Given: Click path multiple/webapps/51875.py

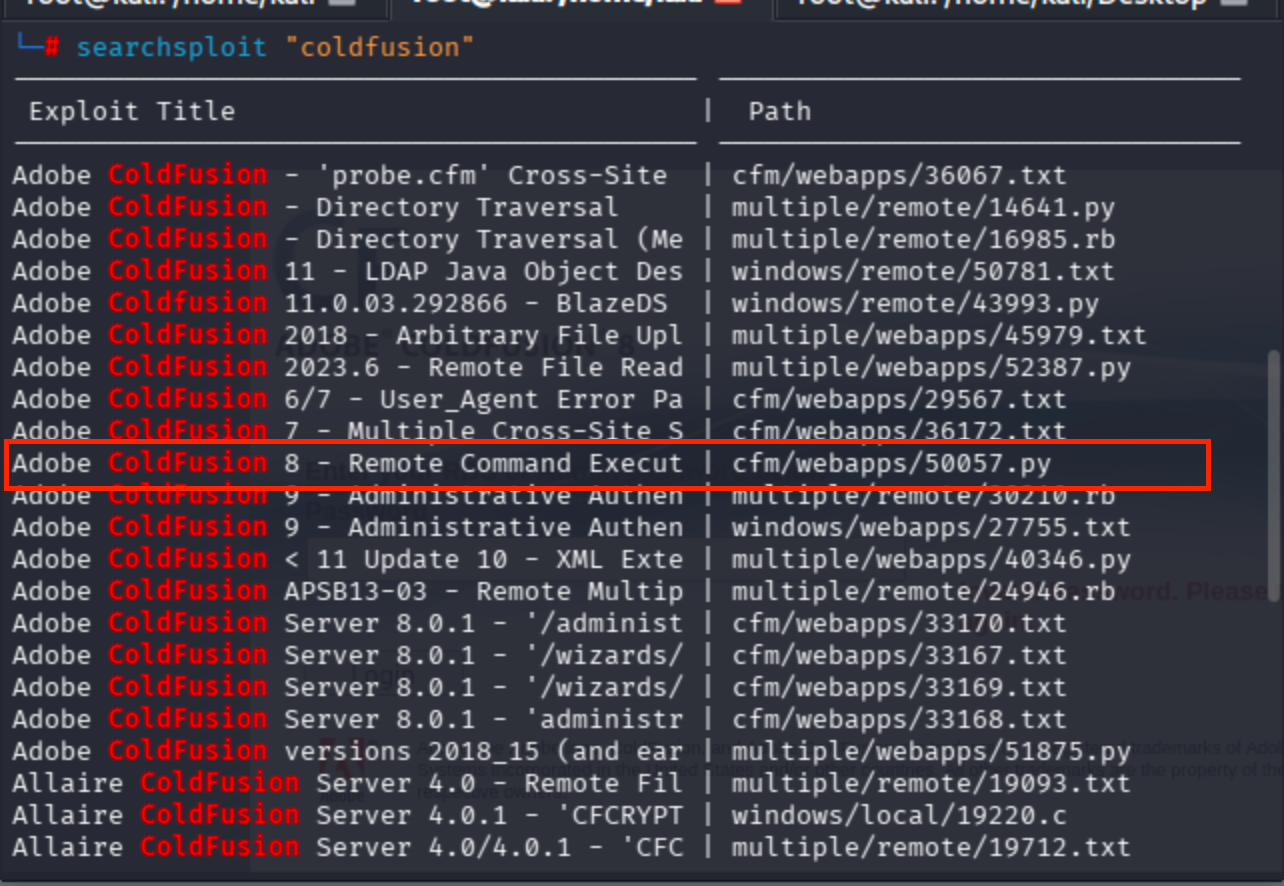Looking at the screenshot, I should click(931, 751).
